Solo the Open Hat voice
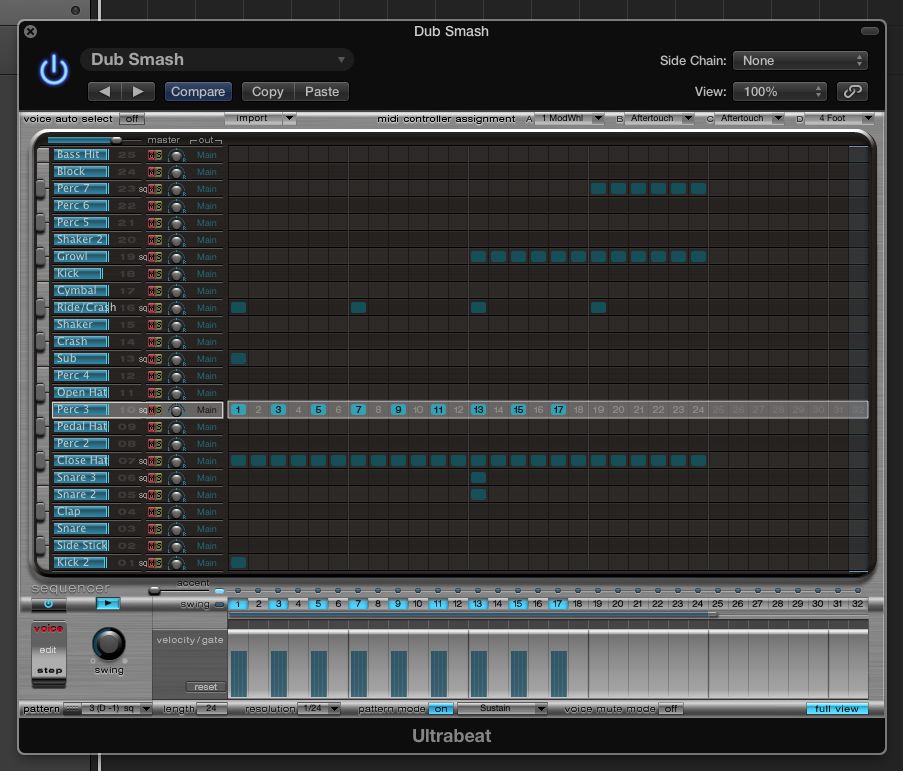 (158, 393)
